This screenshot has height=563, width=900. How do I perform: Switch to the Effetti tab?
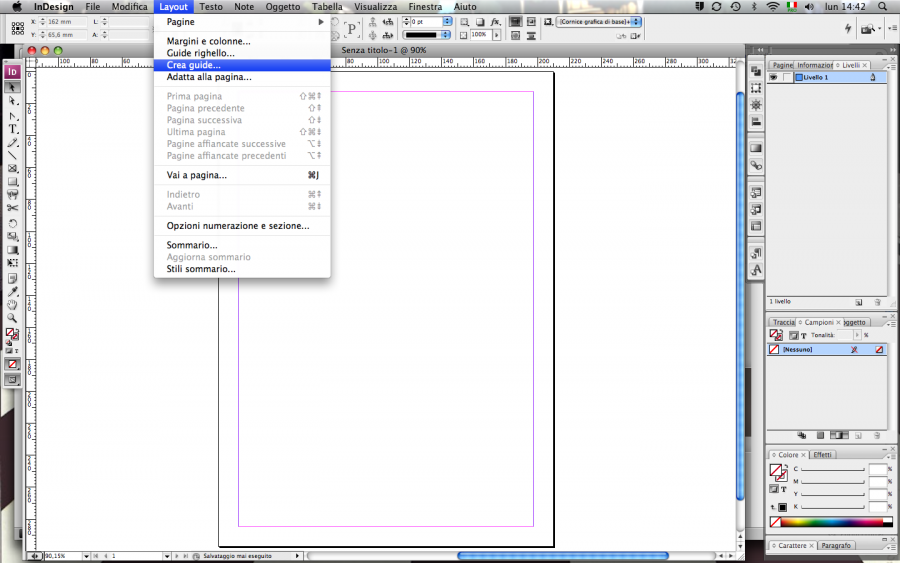tap(822, 455)
